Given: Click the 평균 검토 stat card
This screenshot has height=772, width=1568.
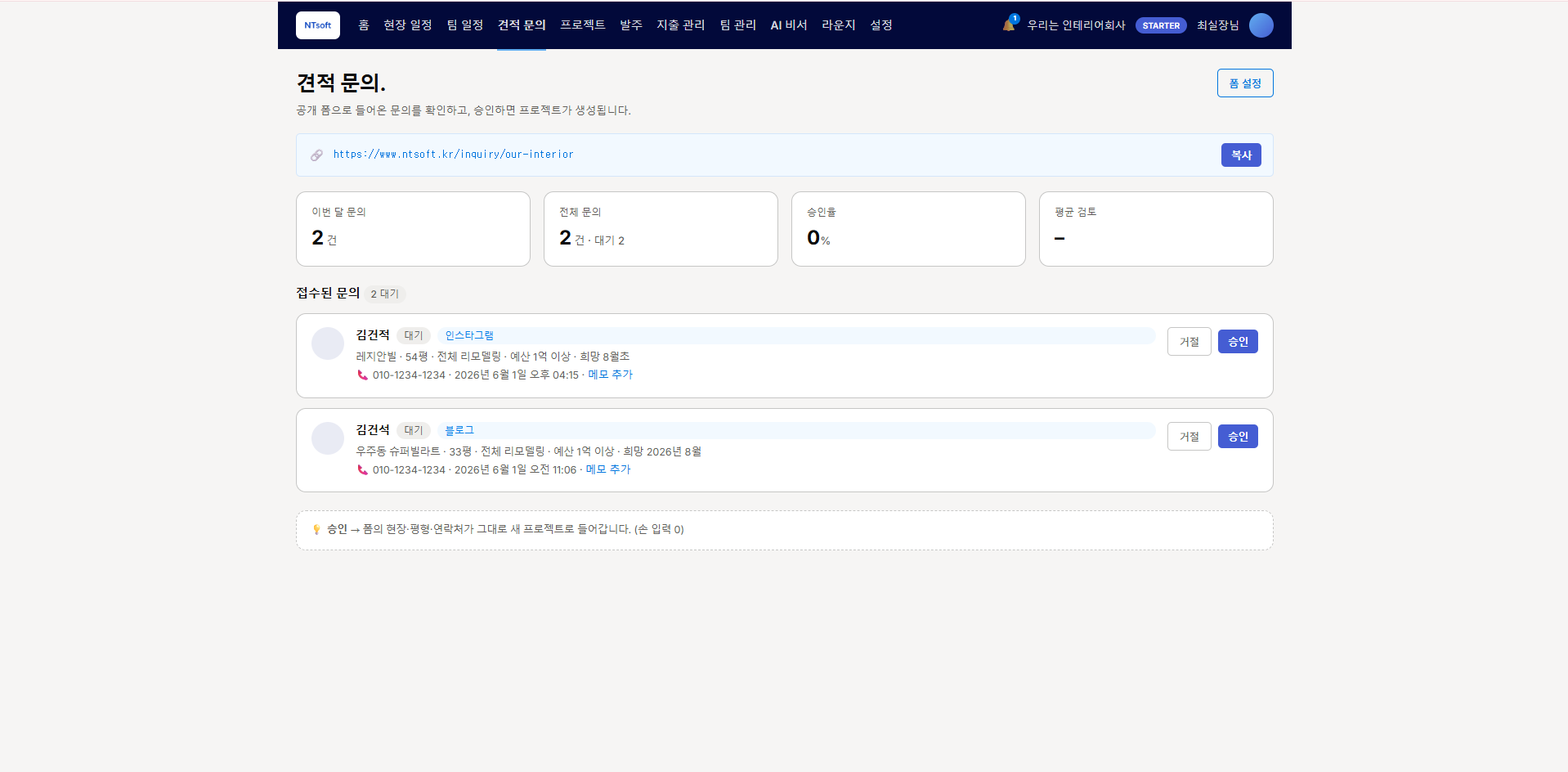Looking at the screenshot, I should click(x=1156, y=229).
